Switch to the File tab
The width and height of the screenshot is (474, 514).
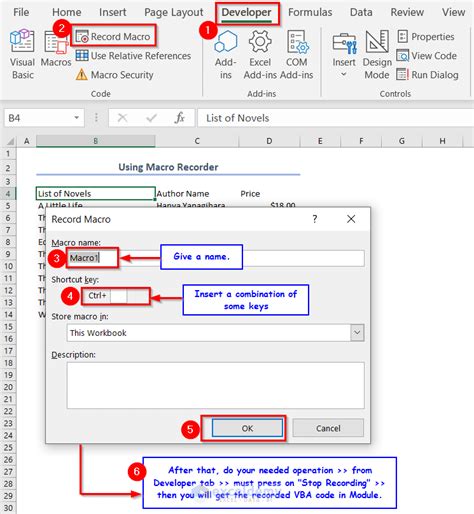point(21,12)
